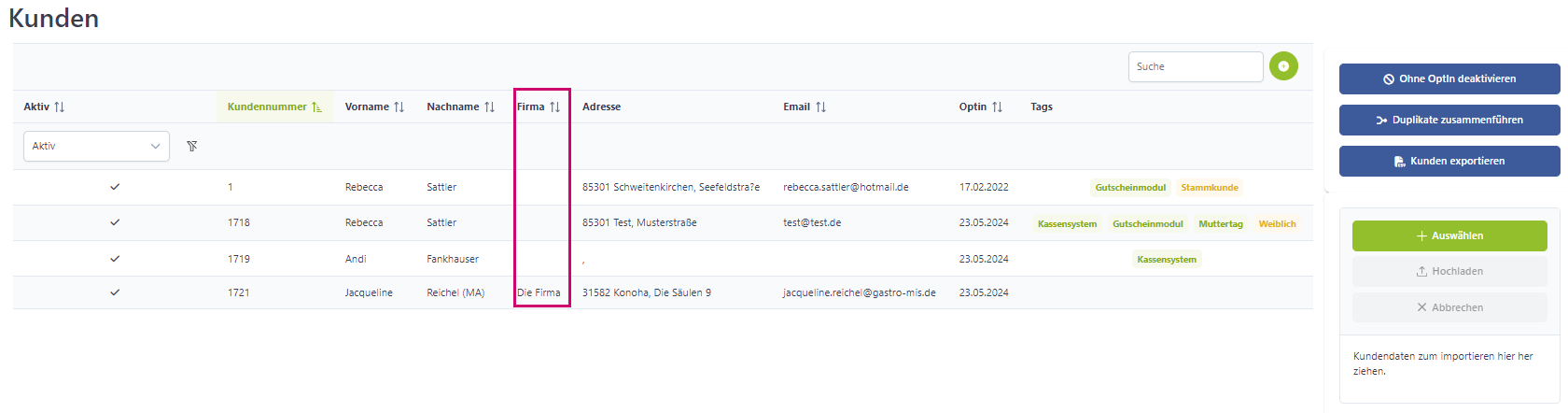The height and width of the screenshot is (413, 1568).
Task: Click Gutscheinmodul tag in customer 1 row
Action: (x=1130, y=188)
